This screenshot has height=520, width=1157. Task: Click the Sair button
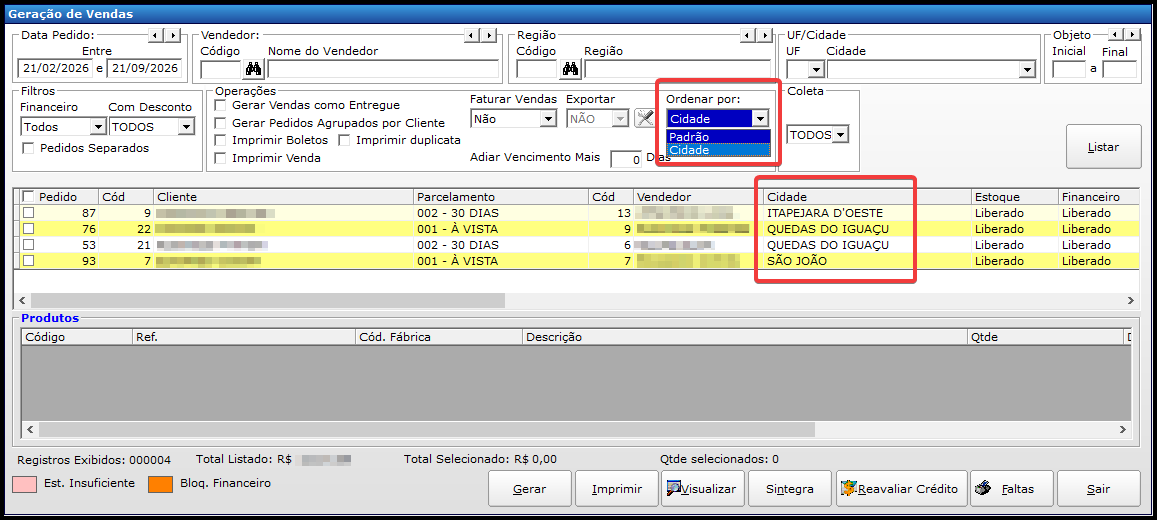(1098, 488)
